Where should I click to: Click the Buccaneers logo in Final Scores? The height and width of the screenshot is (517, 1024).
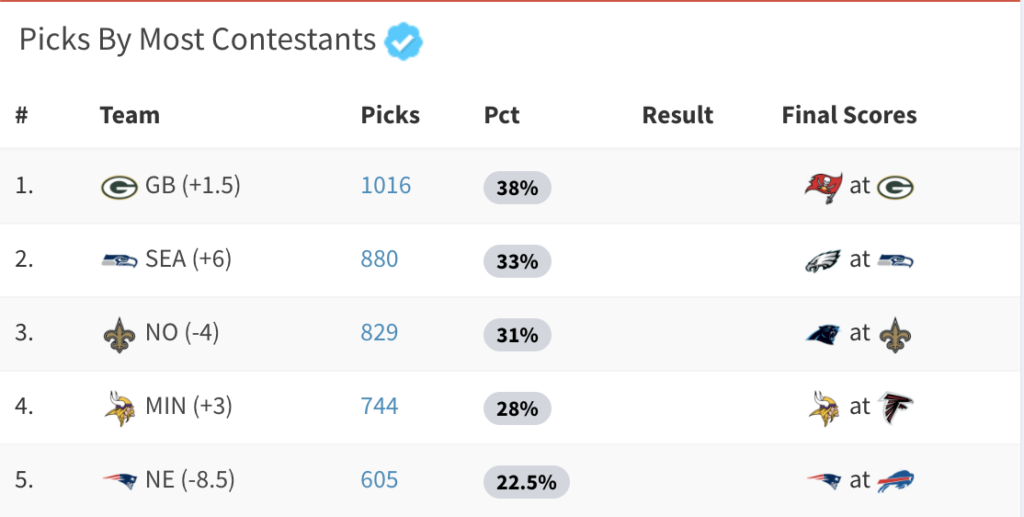[823, 187]
